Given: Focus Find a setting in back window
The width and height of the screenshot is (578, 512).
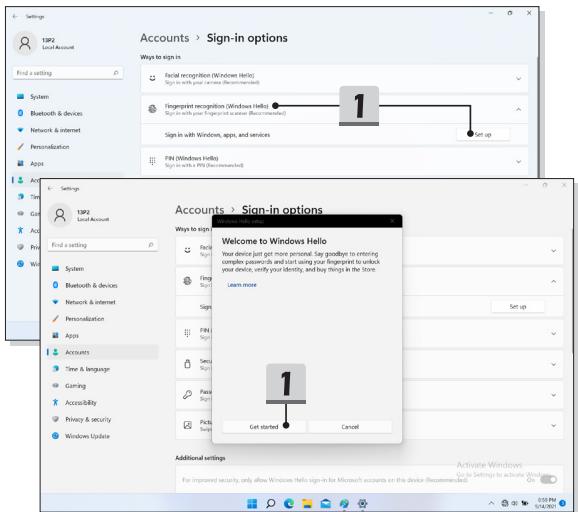Looking at the screenshot, I should coord(68,73).
